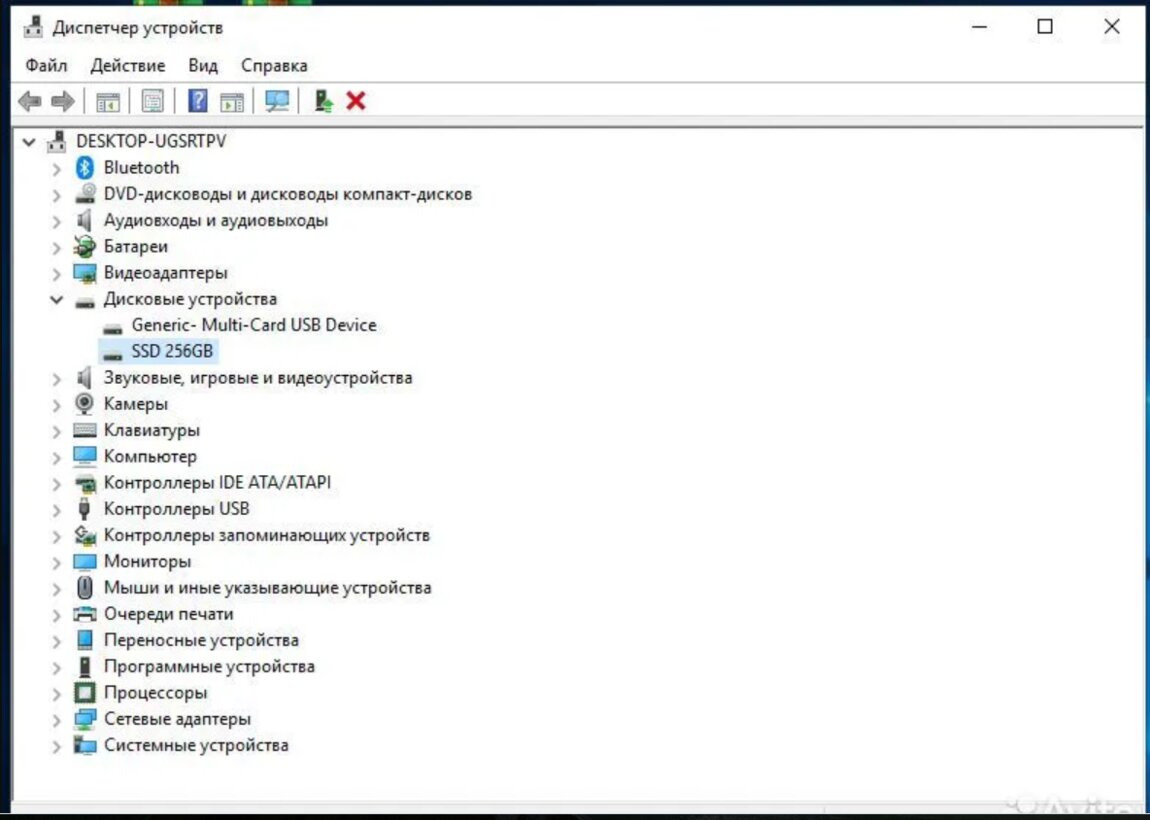This screenshot has width=1150, height=820.
Task: Click the webcam icon beside Камеры
Action: coord(85,404)
